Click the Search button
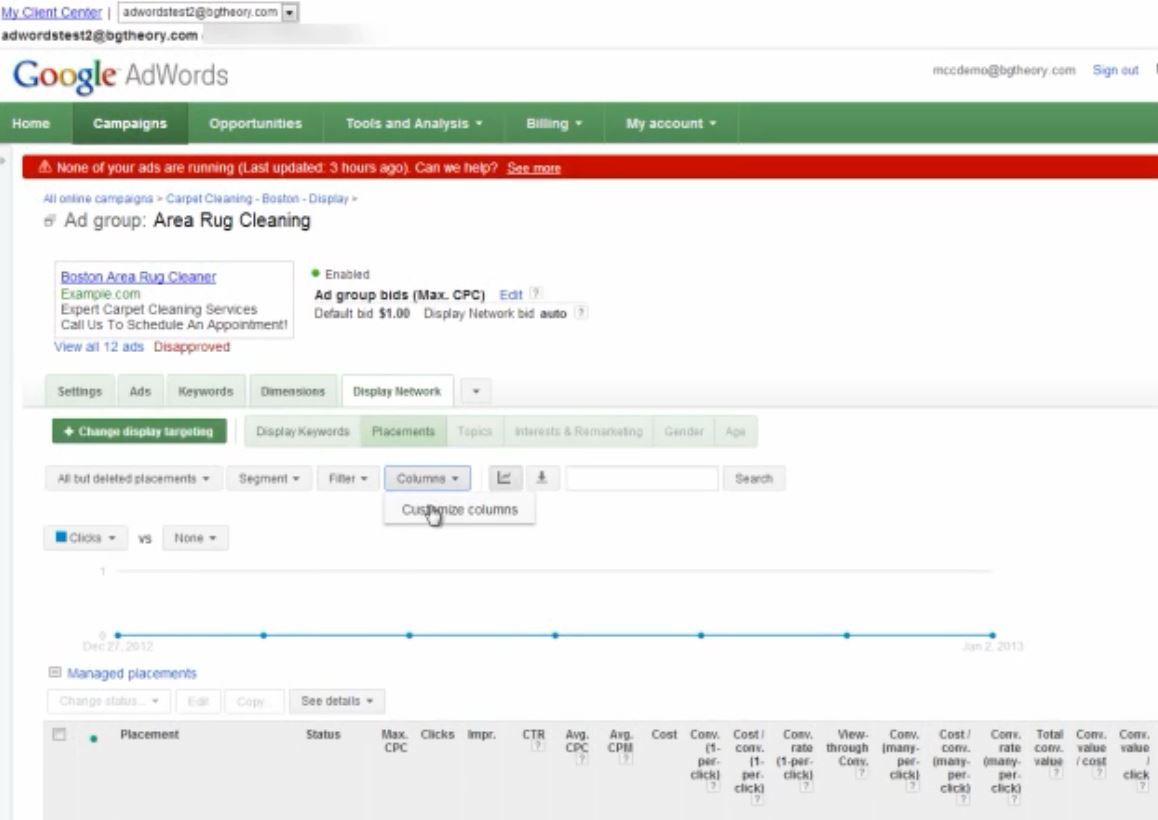1158x820 pixels. [753, 479]
